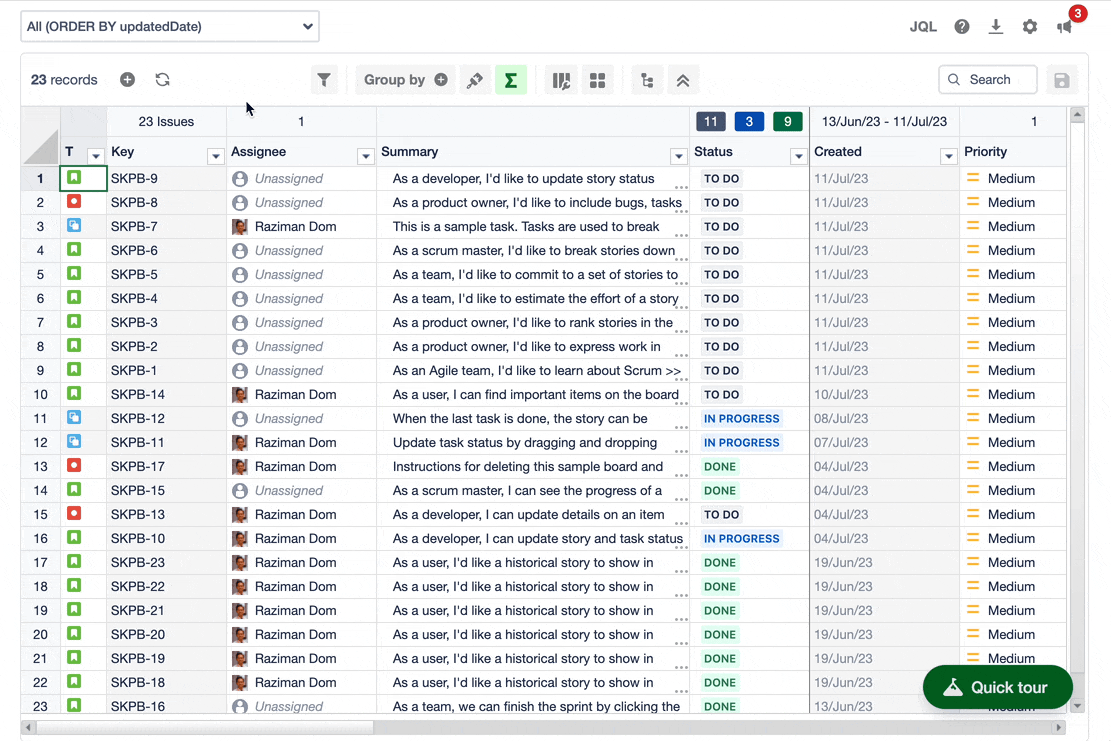Select the issue key SKPB-9

point(135,179)
